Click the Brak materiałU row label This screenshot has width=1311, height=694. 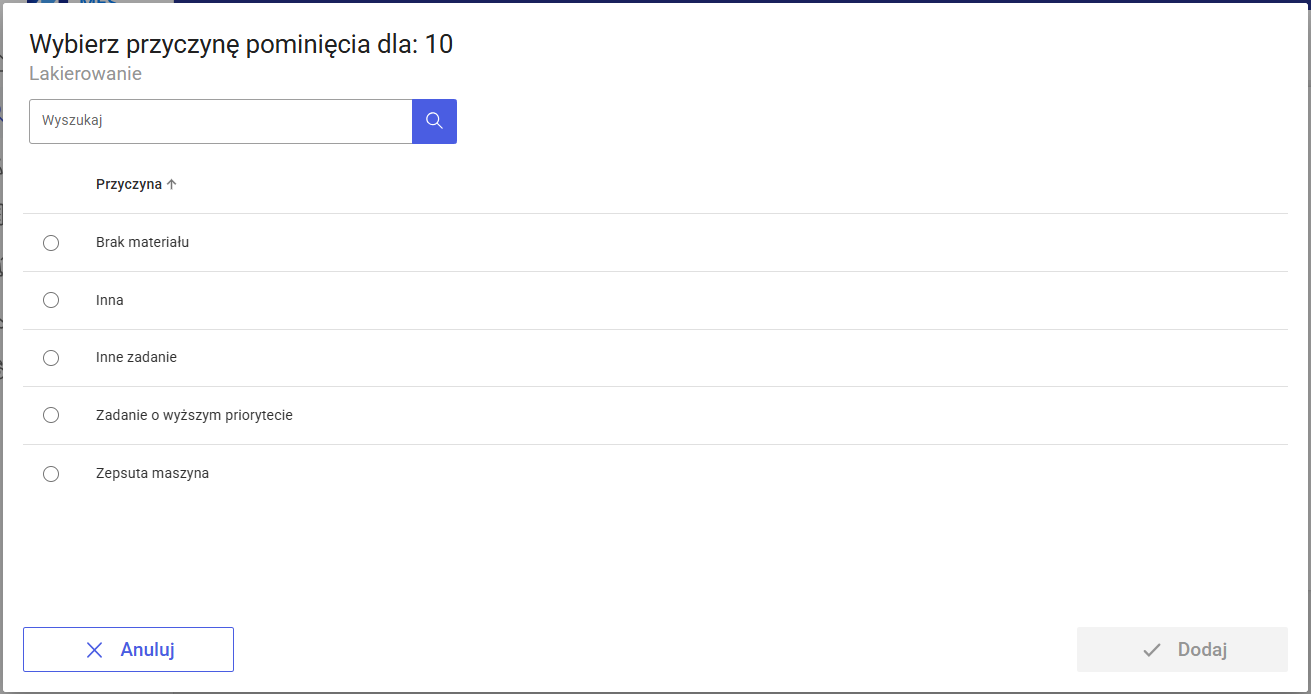tap(142, 242)
